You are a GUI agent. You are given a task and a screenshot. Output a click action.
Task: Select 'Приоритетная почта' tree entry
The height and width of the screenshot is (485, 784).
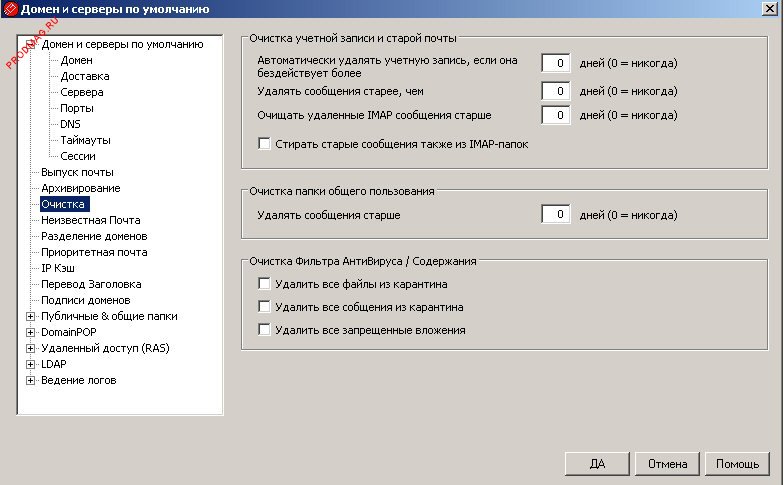point(94,252)
